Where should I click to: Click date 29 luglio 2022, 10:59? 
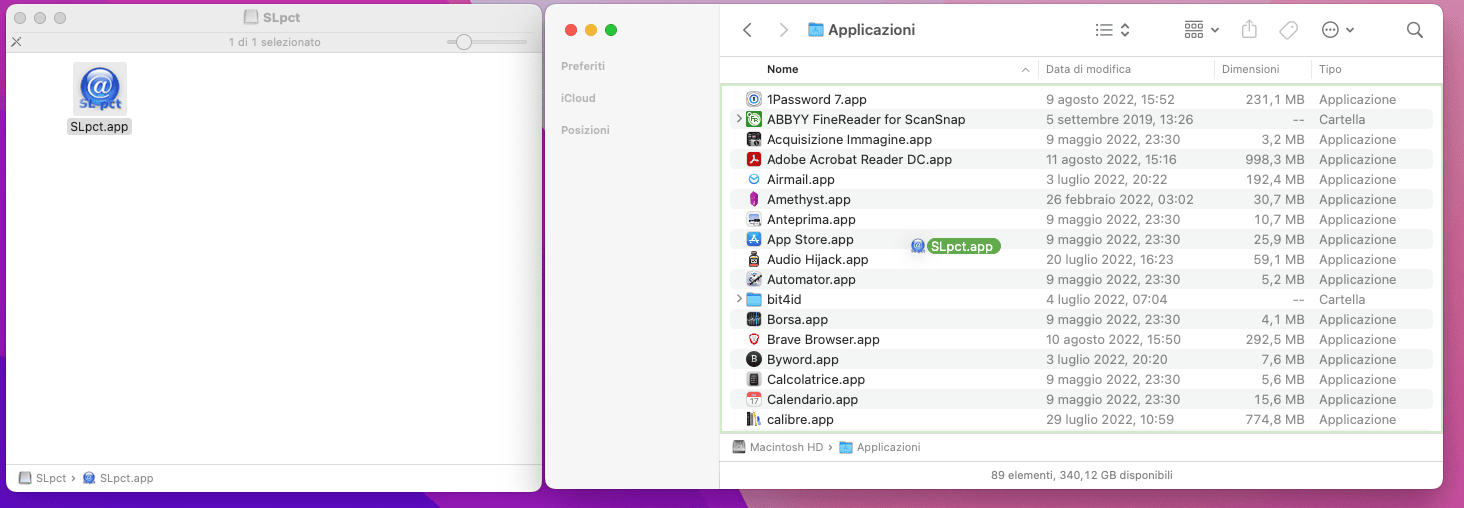point(1109,419)
